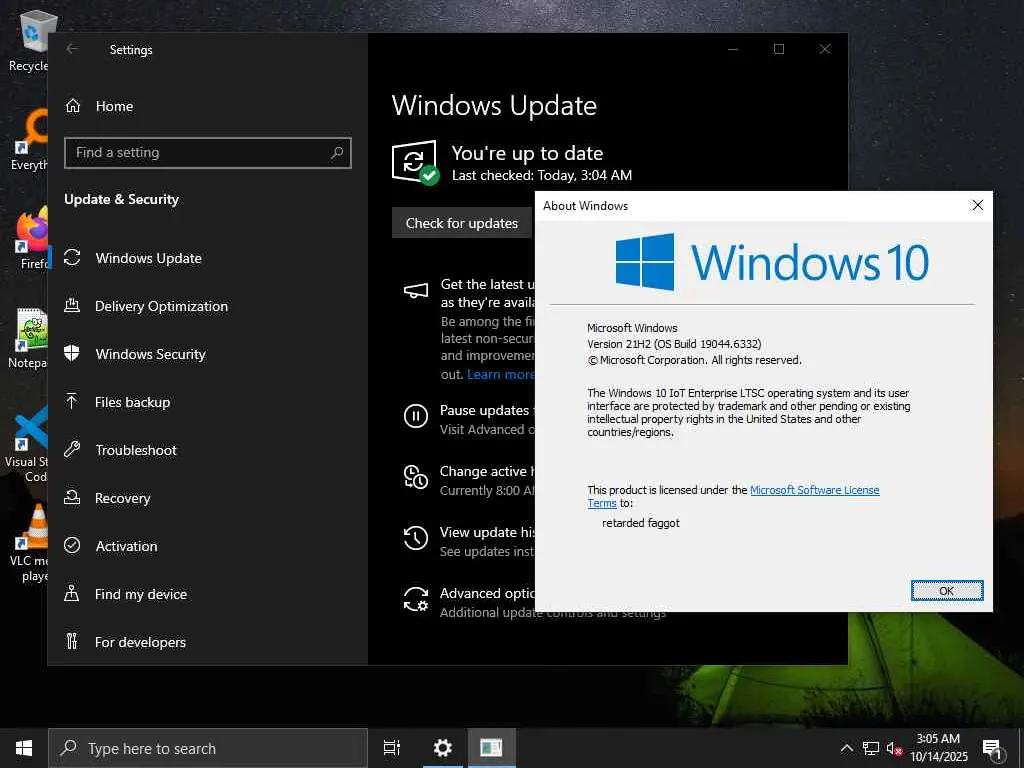Select the Visual Studio Code desktop icon
Image resolution: width=1024 pixels, height=768 pixels.
coord(27,444)
